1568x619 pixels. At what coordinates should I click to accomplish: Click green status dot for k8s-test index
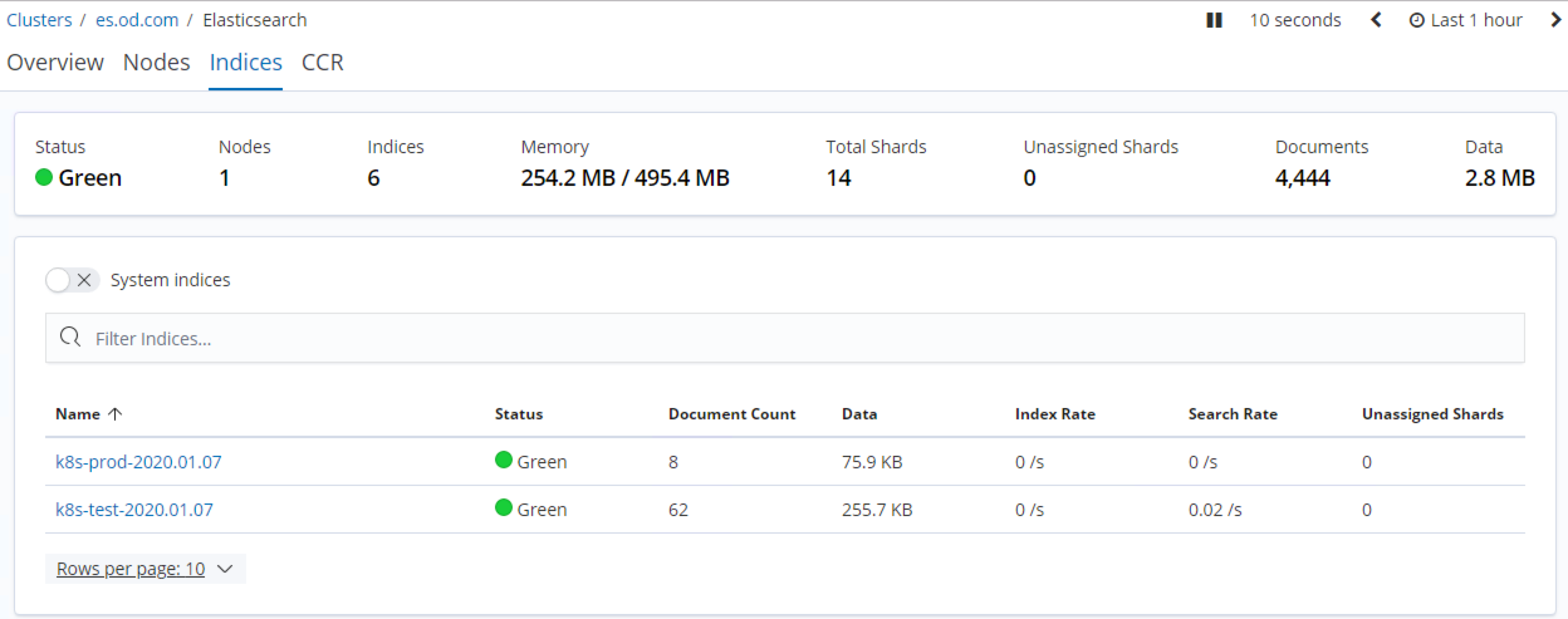click(x=504, y=507)
